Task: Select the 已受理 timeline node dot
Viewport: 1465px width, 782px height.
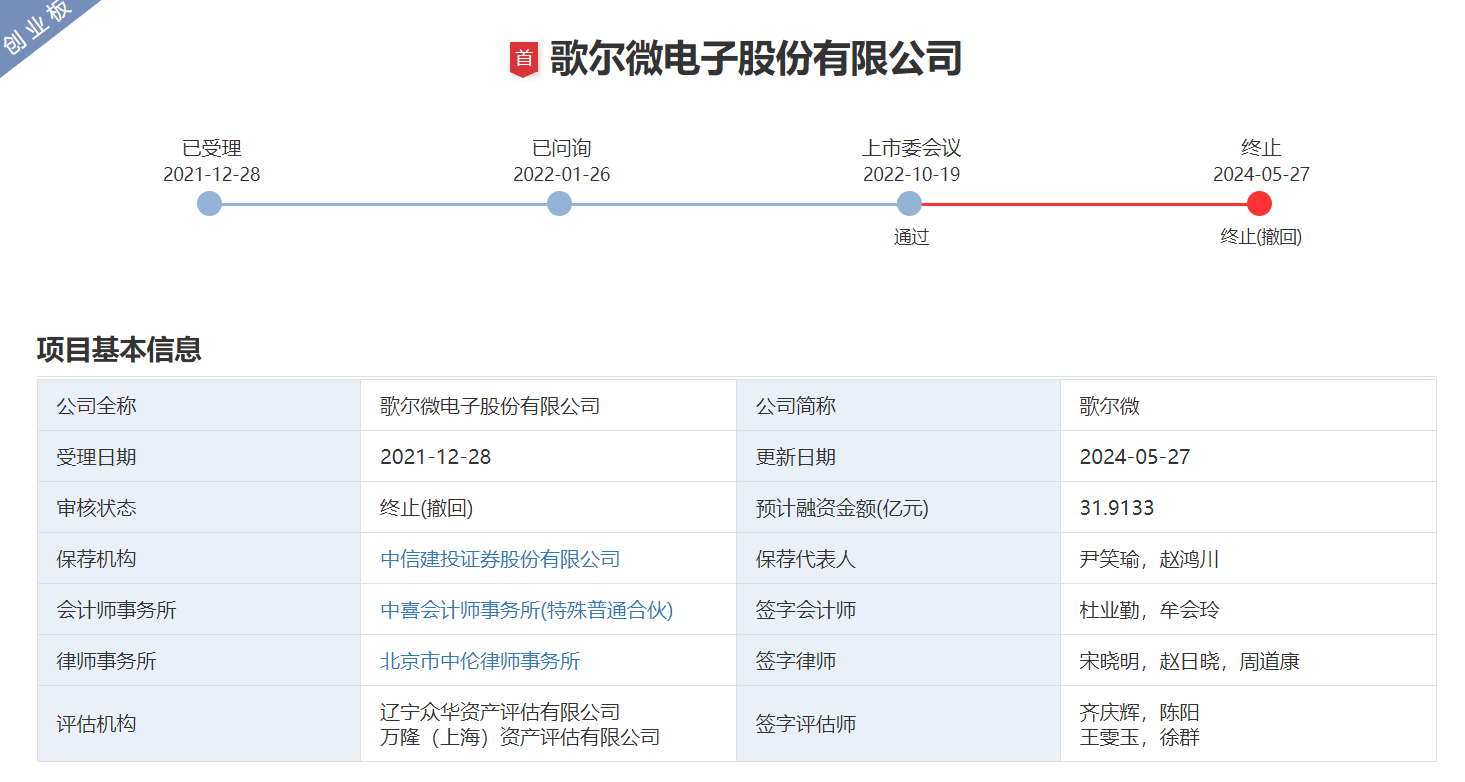Action: click(209, 204)
